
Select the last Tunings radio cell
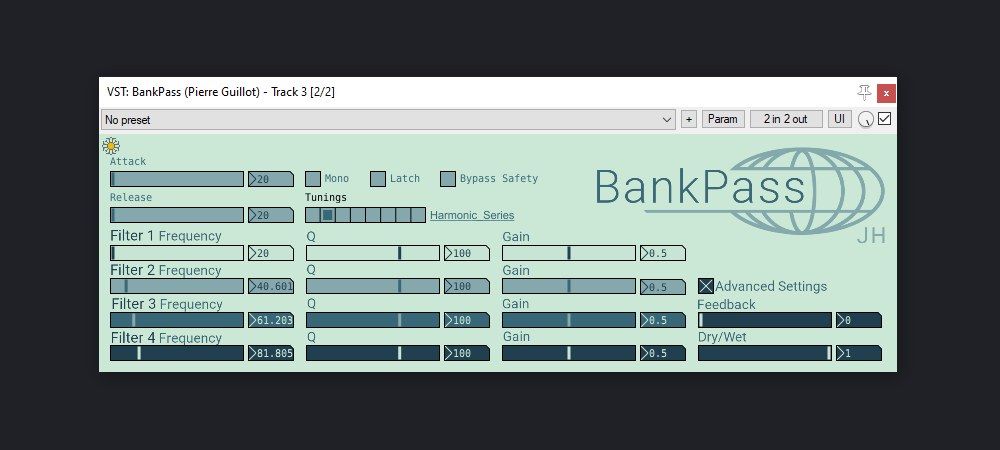tap(418, 215)
